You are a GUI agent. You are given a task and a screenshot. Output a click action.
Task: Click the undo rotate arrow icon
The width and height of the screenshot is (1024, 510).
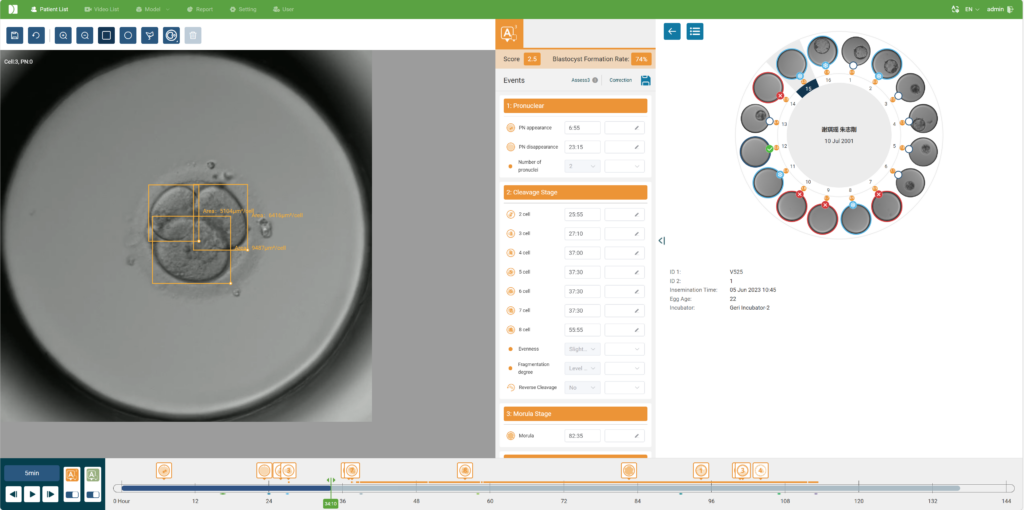(x=36, y=35)
